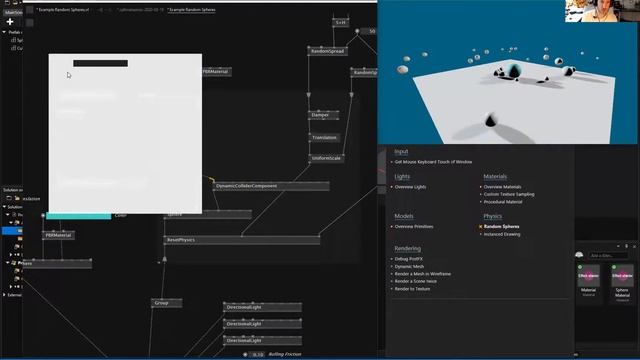Open the Instanced Drawing example
Viewport: 640px width, 360px height.
point(502,234)
